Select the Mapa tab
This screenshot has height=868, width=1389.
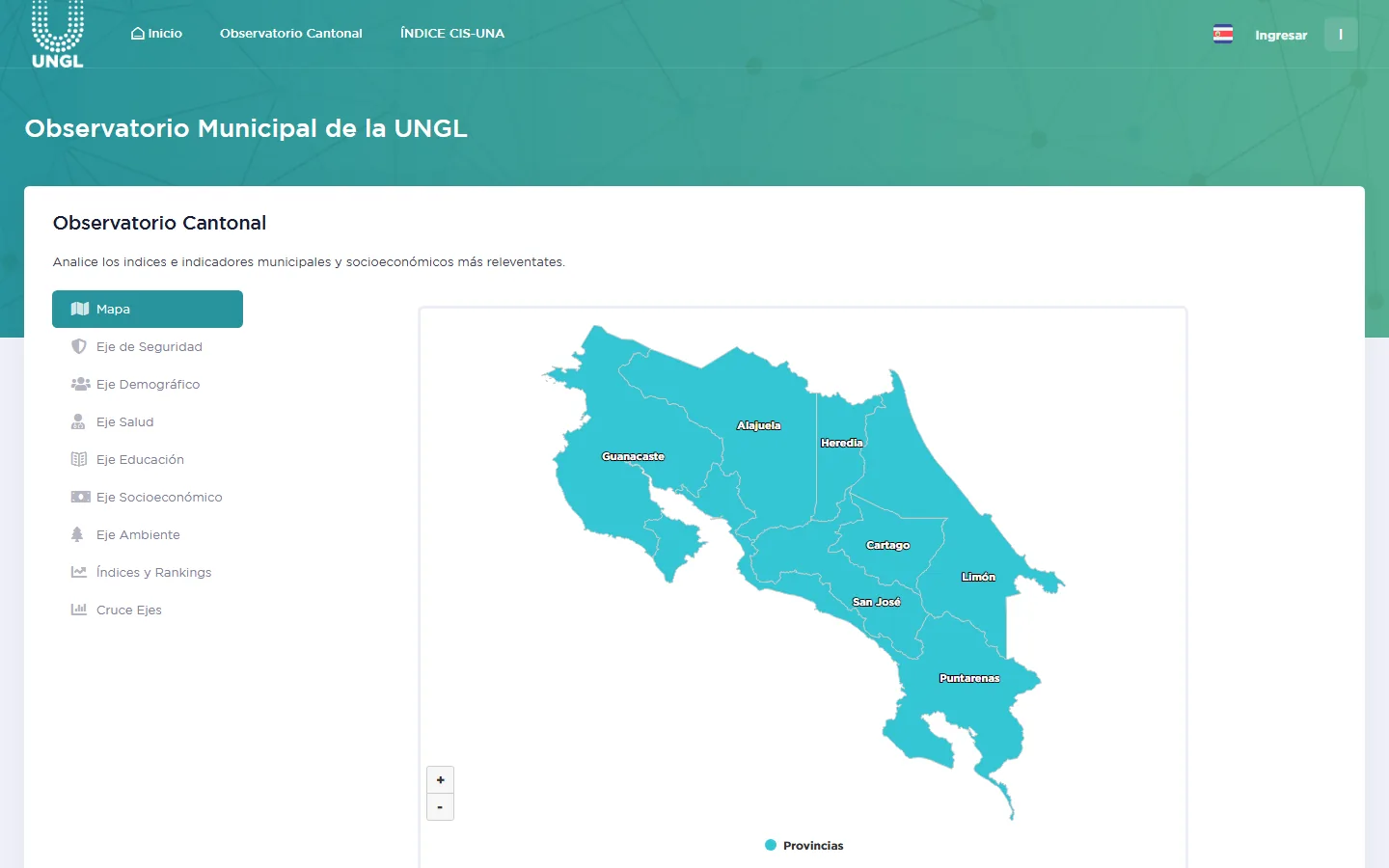click(x=148, y=310)
